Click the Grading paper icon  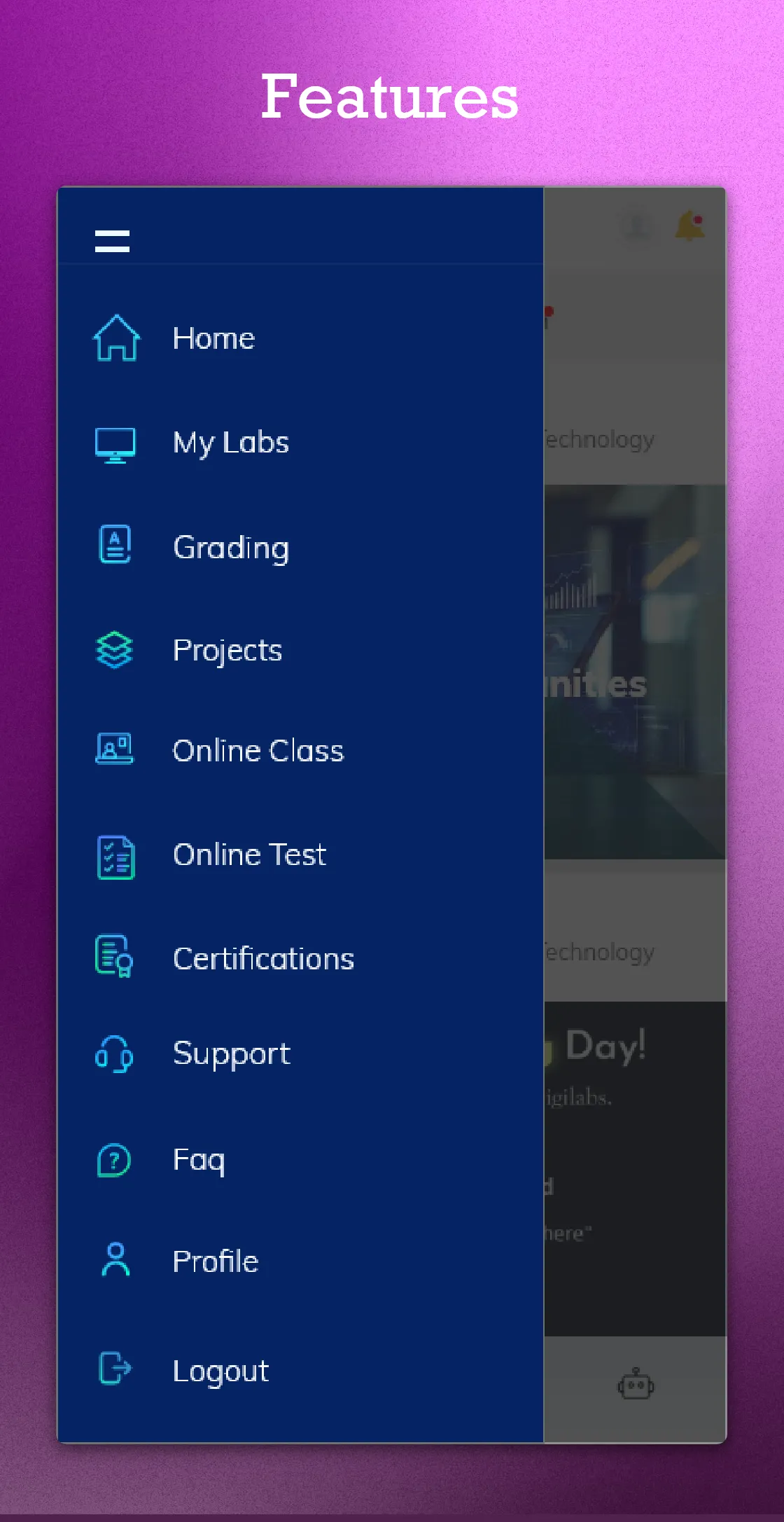(x=115, y=544)
